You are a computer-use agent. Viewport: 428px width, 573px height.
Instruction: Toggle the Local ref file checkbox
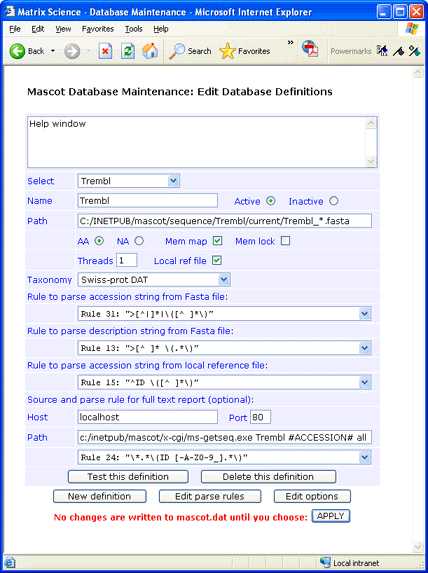coord(217,261)
